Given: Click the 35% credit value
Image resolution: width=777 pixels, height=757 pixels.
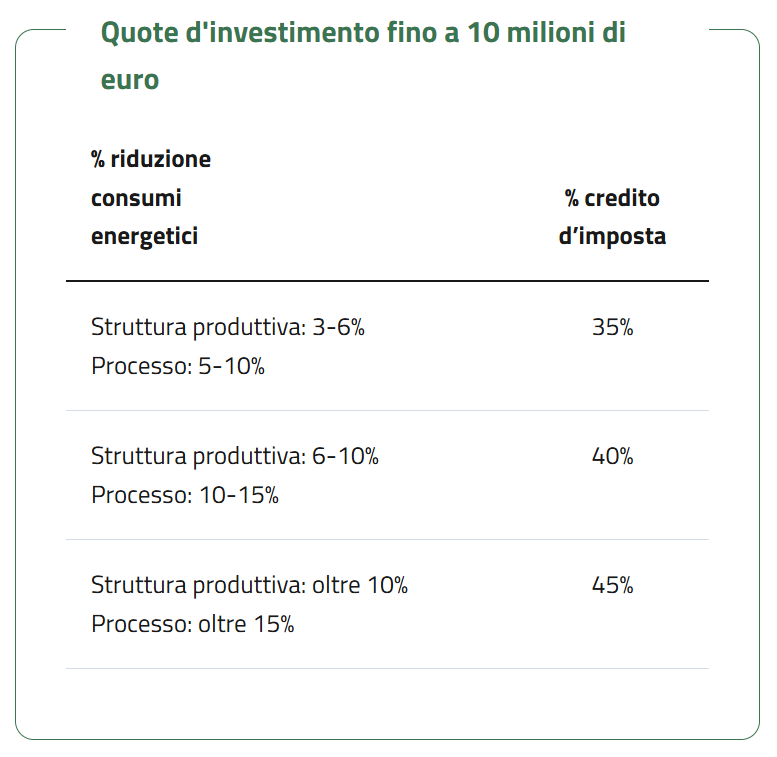Looking at the screenshot, I should tap(612, 327).
